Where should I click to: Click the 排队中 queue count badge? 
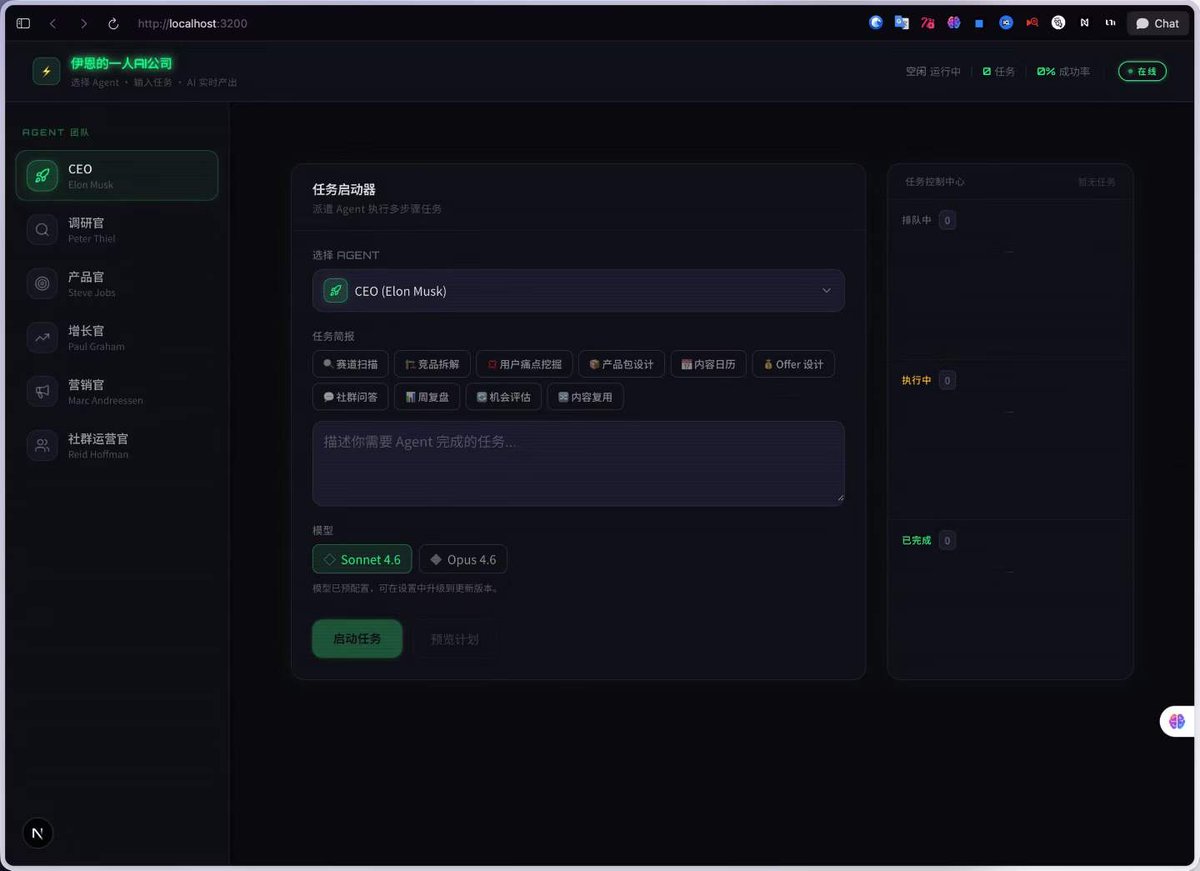(x=947, y=220)
